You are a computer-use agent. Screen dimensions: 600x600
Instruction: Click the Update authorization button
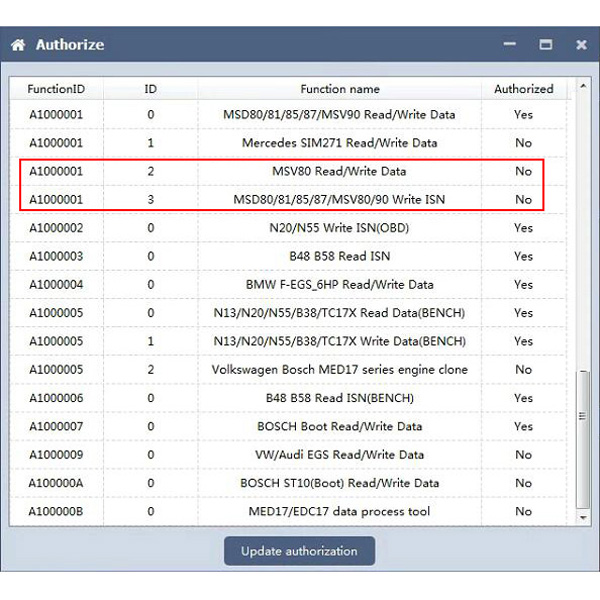pyautogui.click(x=299, y=551)
